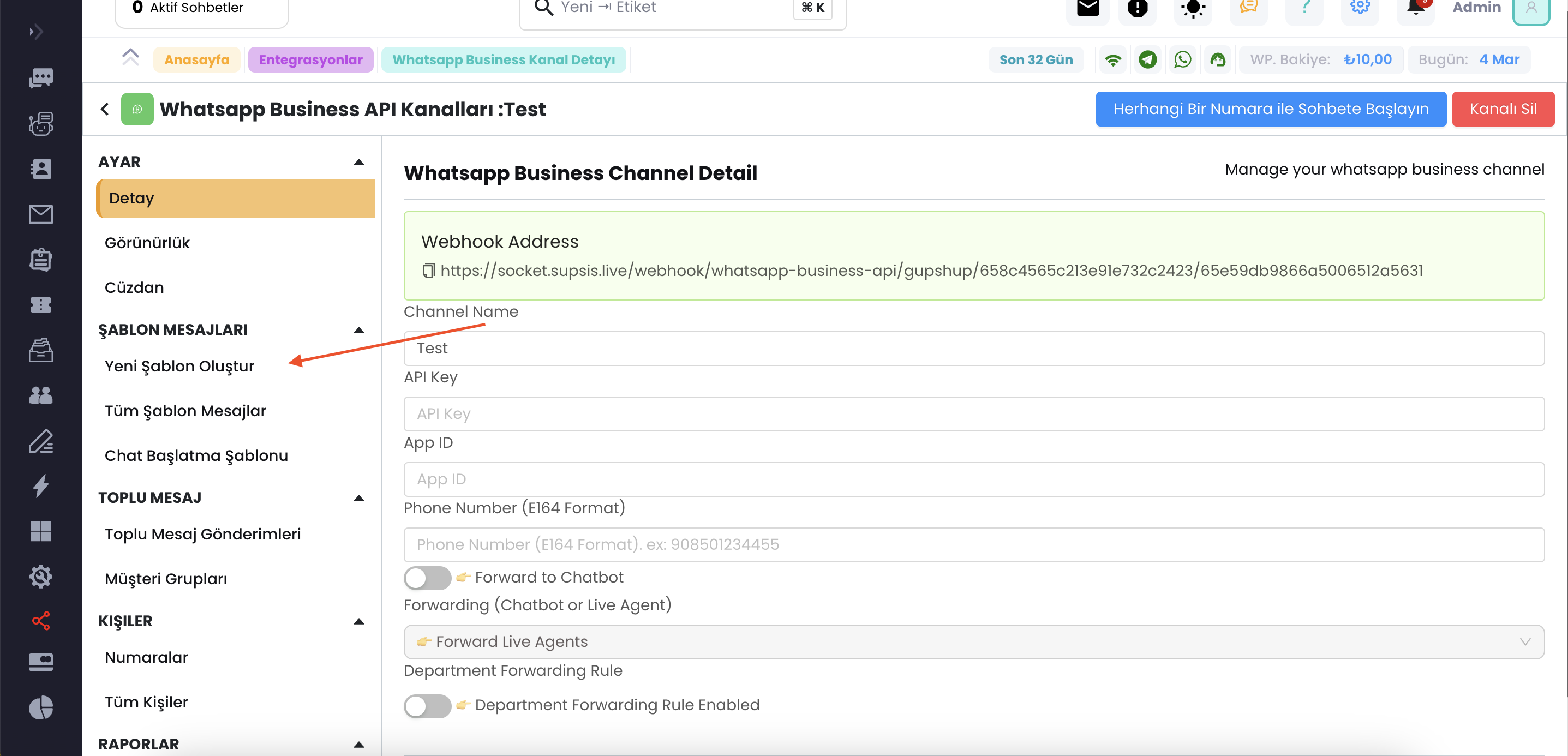Collapse the ŞABLON MESAJLARI section
This screenshot has height=756, width=1568.
point(358,330)
